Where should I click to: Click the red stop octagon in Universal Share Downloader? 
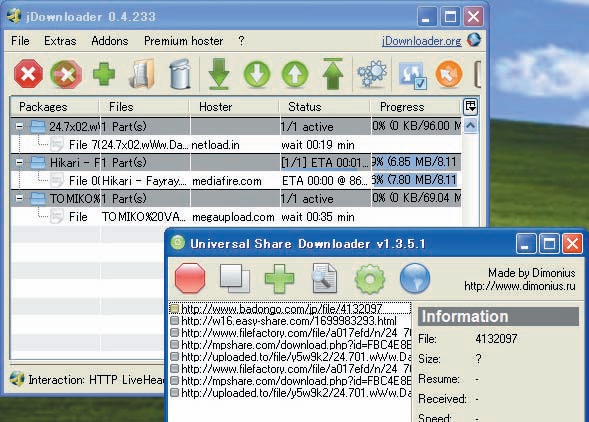pyautogui.click(x=190, y=278)
